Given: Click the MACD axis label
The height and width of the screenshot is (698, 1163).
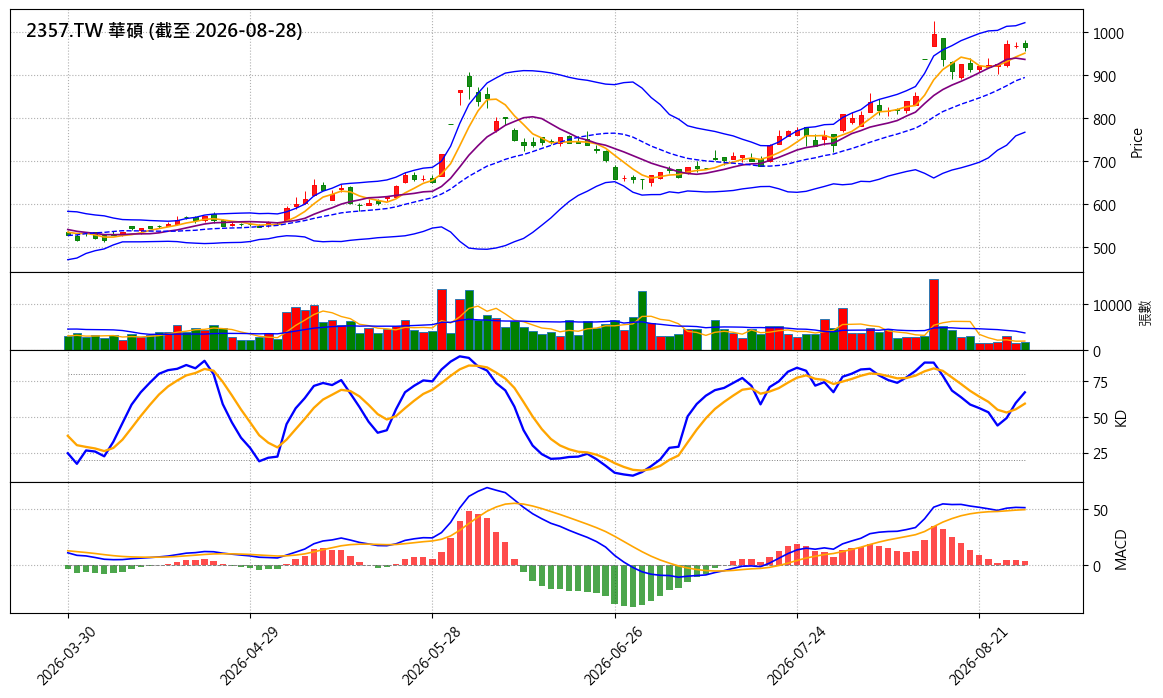Looking at the screenshot, I should tap(1121, 550).
